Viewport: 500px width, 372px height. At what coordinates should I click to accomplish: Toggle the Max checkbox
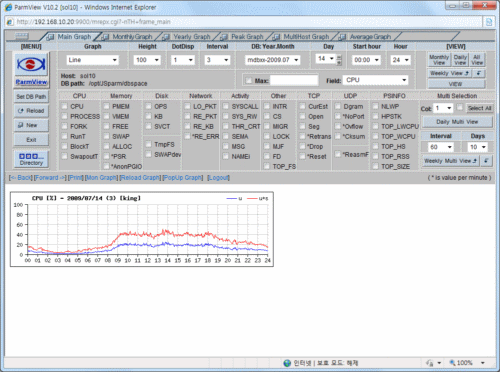(249, 80)
